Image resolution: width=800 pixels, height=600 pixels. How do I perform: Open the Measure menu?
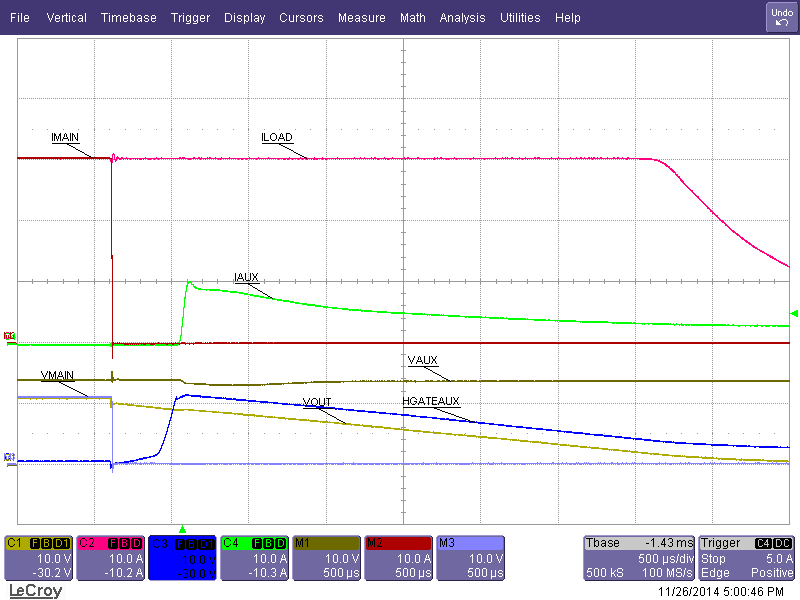pos(361,17)
